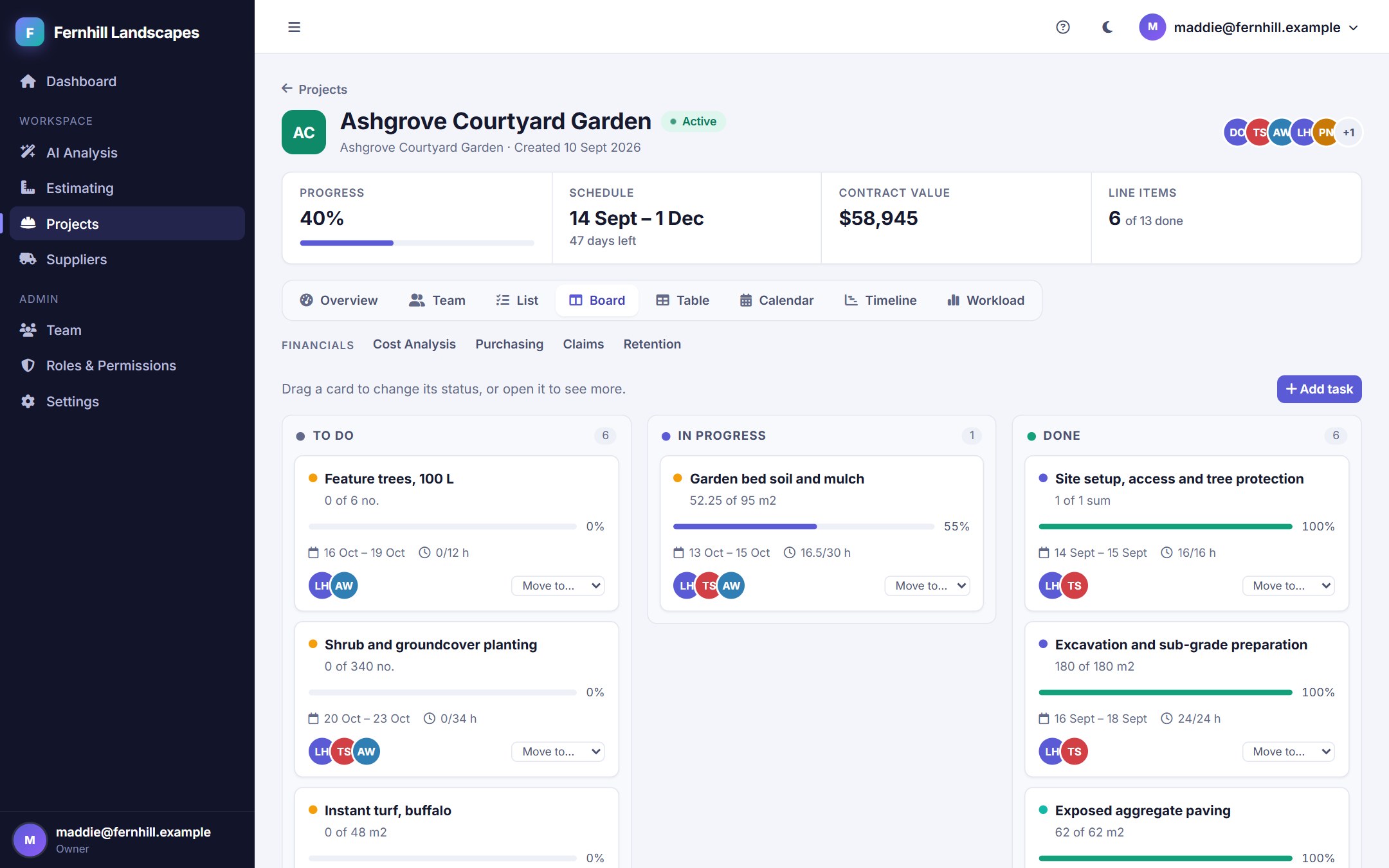Show the +1 additional members badge
1389x868 pixels.
[1349, 132]
